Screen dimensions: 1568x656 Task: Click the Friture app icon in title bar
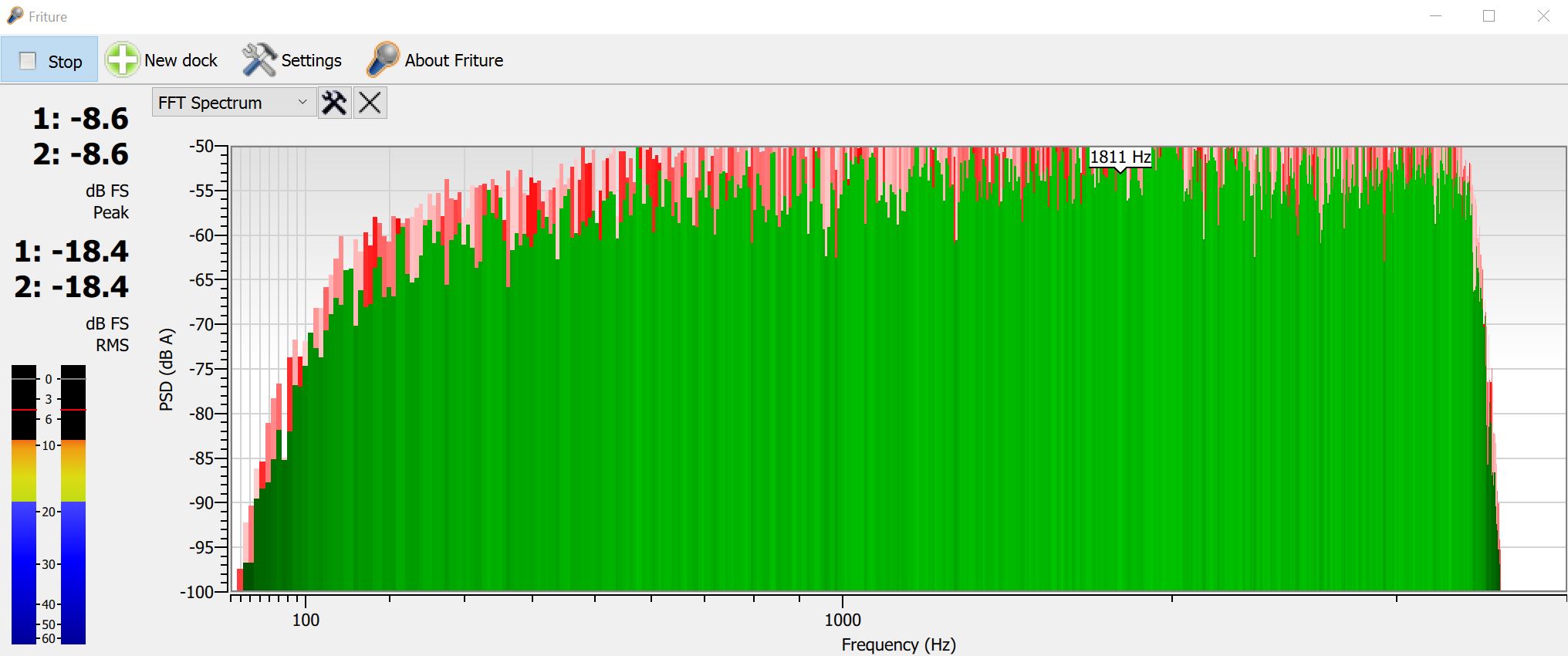pos(15,16)
